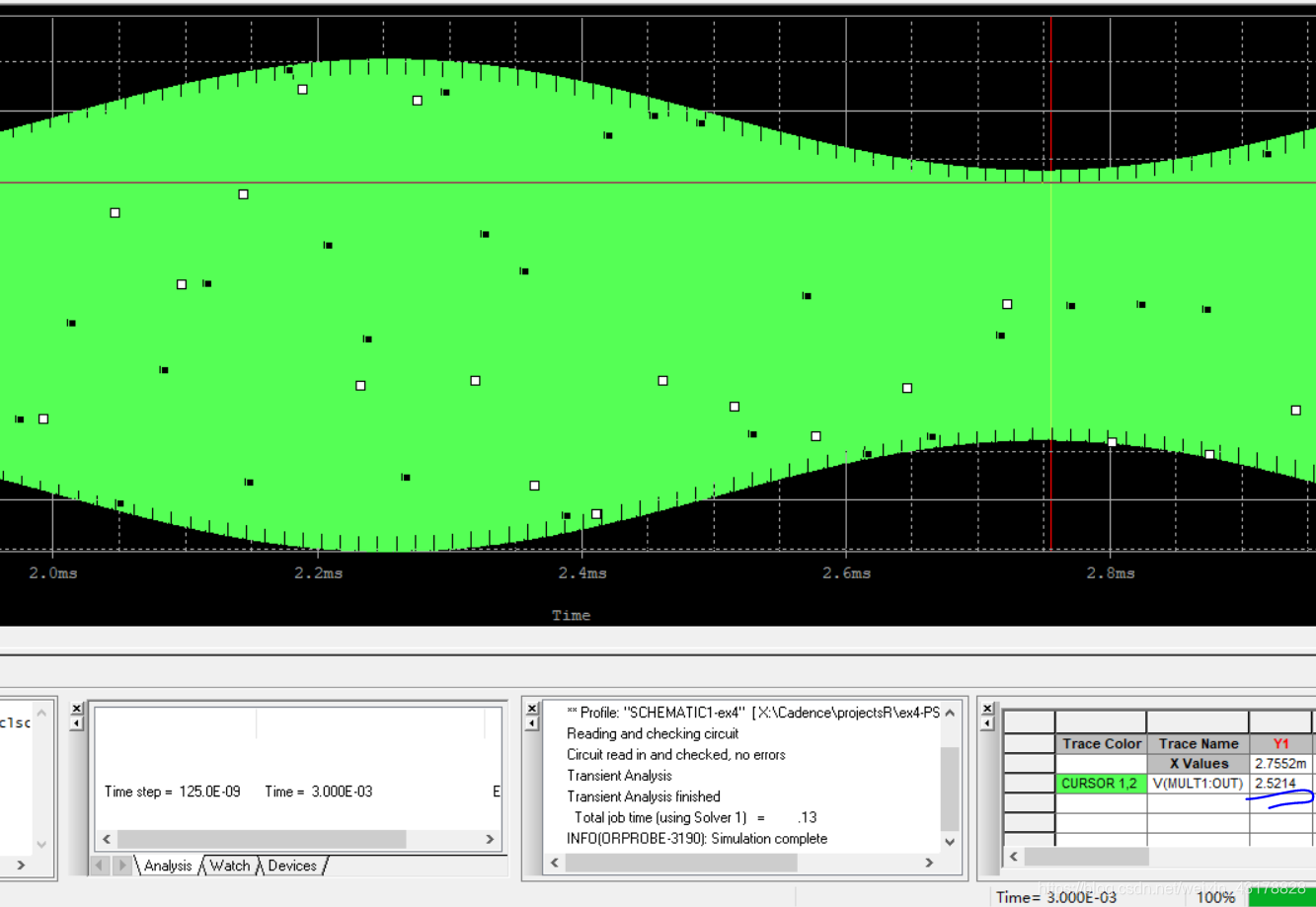The width and height of the screenshot is (1316, 907).
Task: Click the dock arrow icon of the cursor panel
Action: [x=987, y=723]
